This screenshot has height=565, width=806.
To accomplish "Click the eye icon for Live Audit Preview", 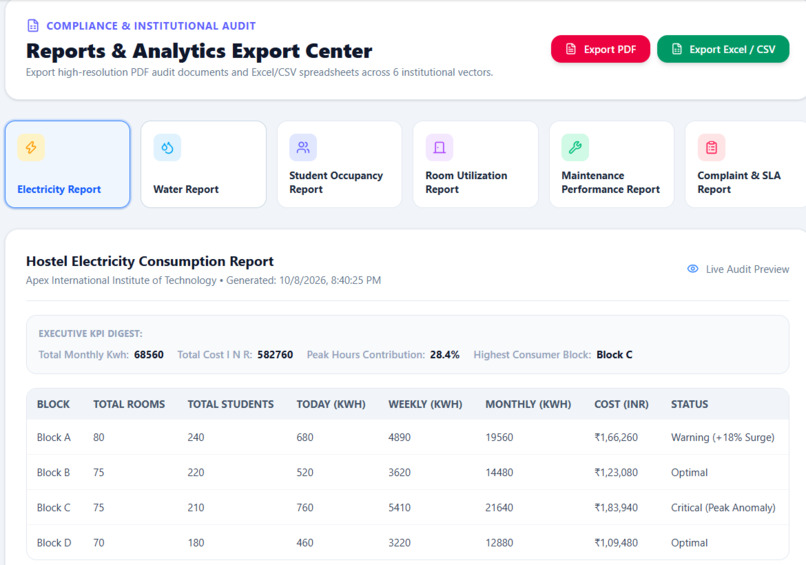I will point(693,269).
